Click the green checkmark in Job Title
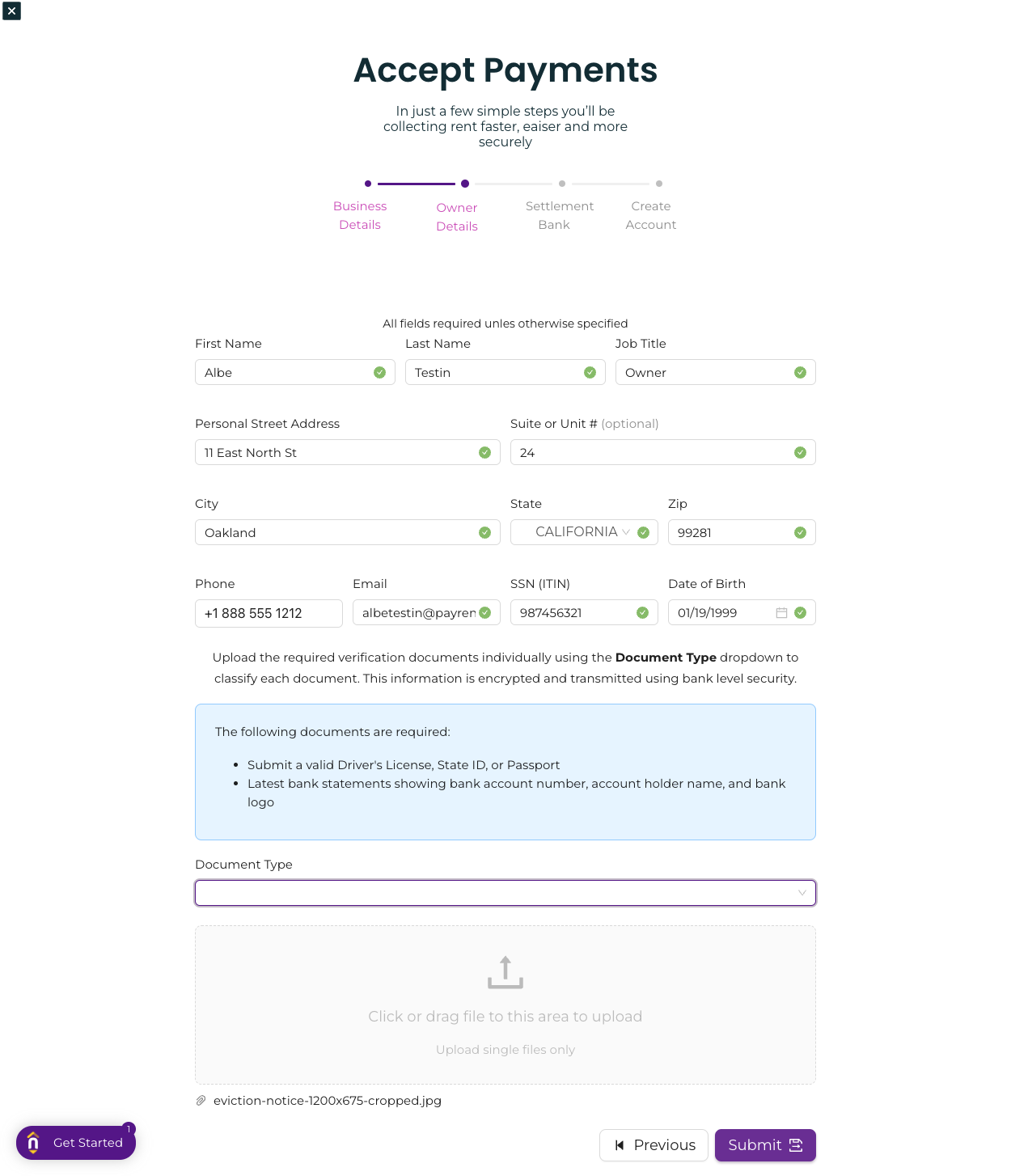Screen dimensions: 1011x1176 pyautogui.click(x=800, y=372)
